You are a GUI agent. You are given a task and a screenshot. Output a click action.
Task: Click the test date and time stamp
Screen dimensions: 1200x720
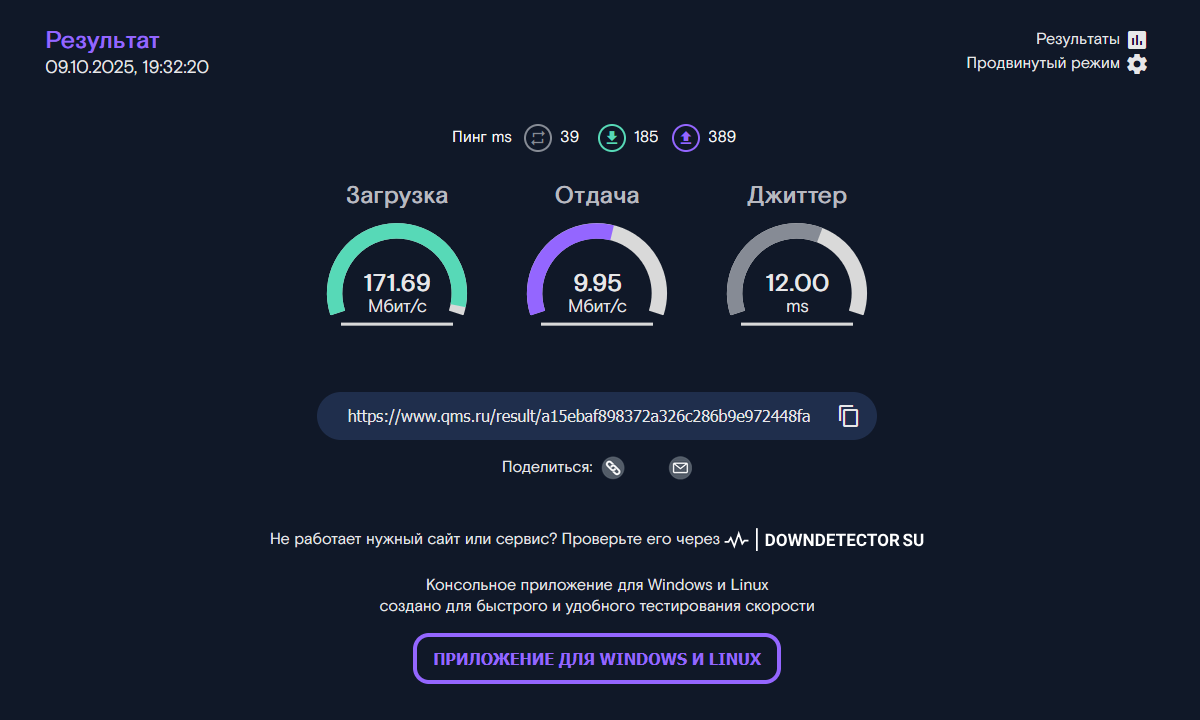(x=127, y=67)
